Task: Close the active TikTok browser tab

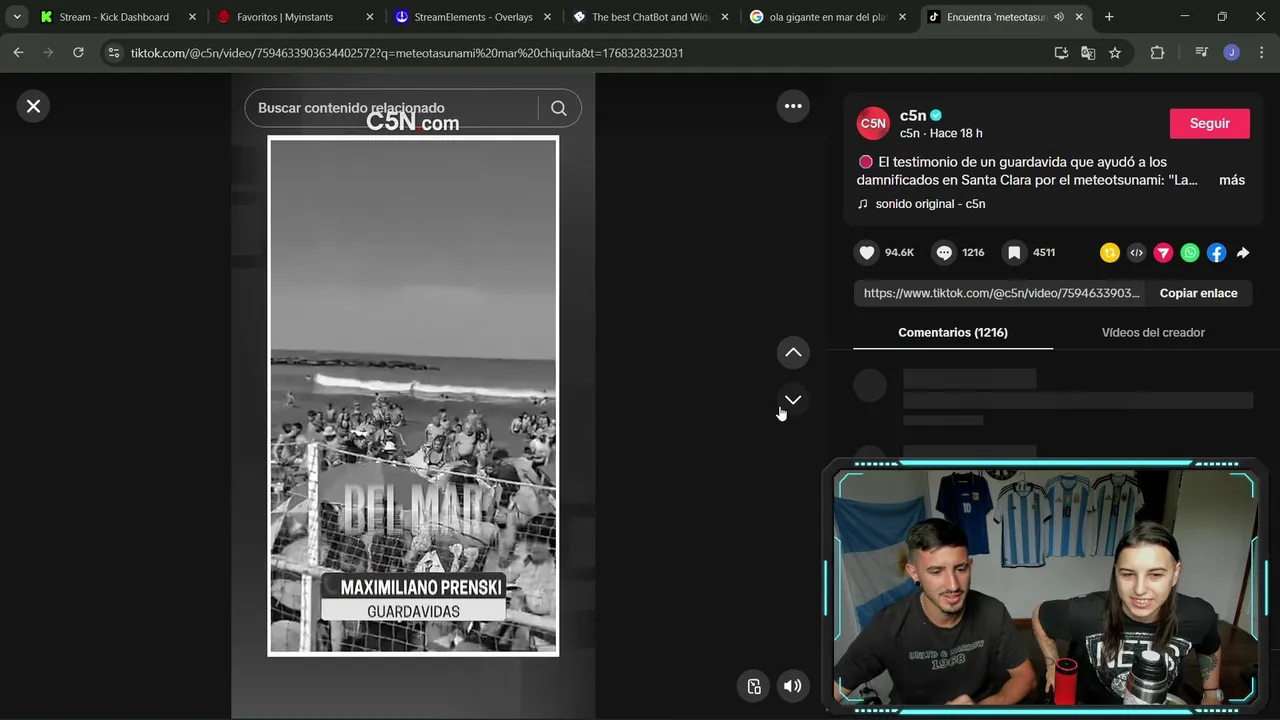Action: click(1079, 17)
